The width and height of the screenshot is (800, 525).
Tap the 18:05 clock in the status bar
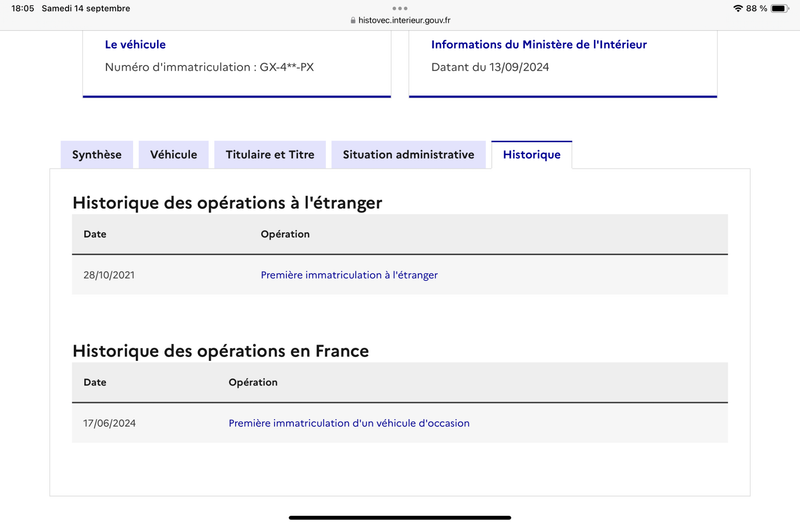[x=22, y=8]
